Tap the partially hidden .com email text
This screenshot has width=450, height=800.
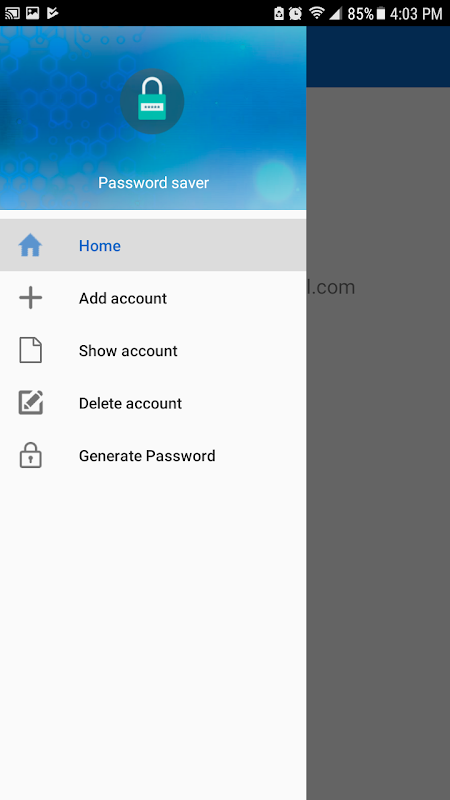(x=331, y=287)
